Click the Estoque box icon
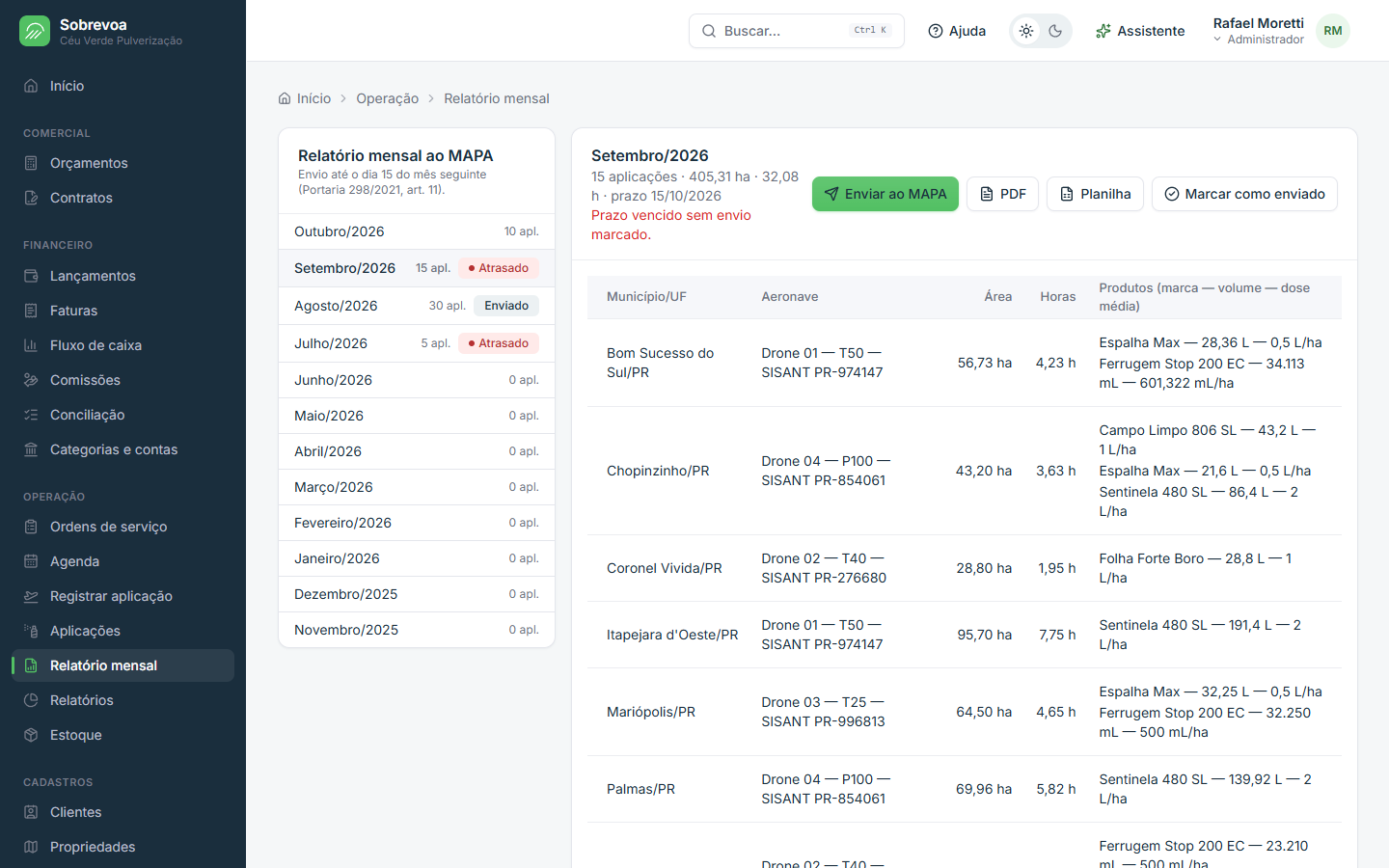This screenshot has width=1389, height=868. click(31, 735)
